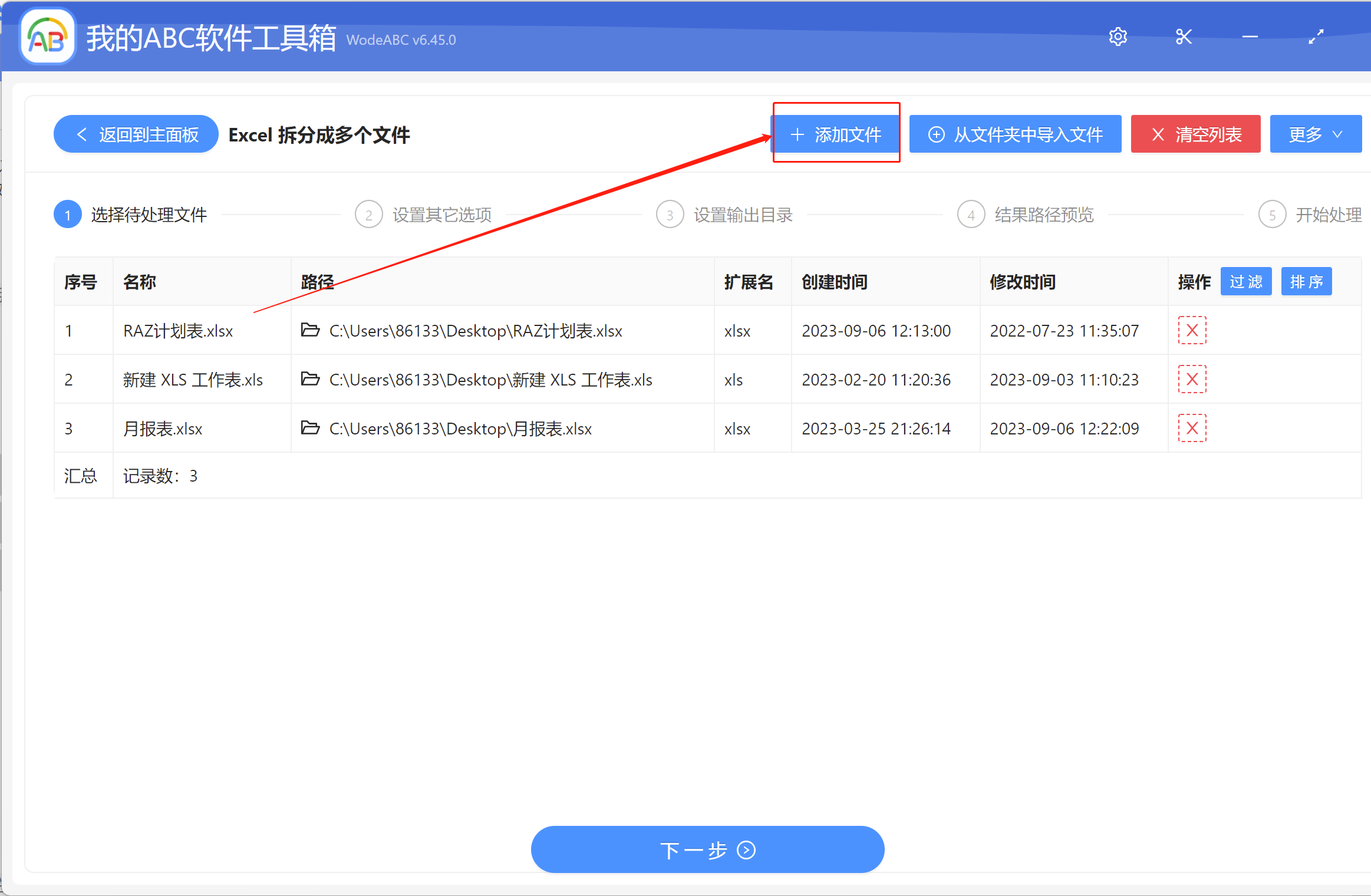Click the plus icon on 添加文件 button
Screen dimensions: 1371x896
pyautogui.click(x=798, y=134)
